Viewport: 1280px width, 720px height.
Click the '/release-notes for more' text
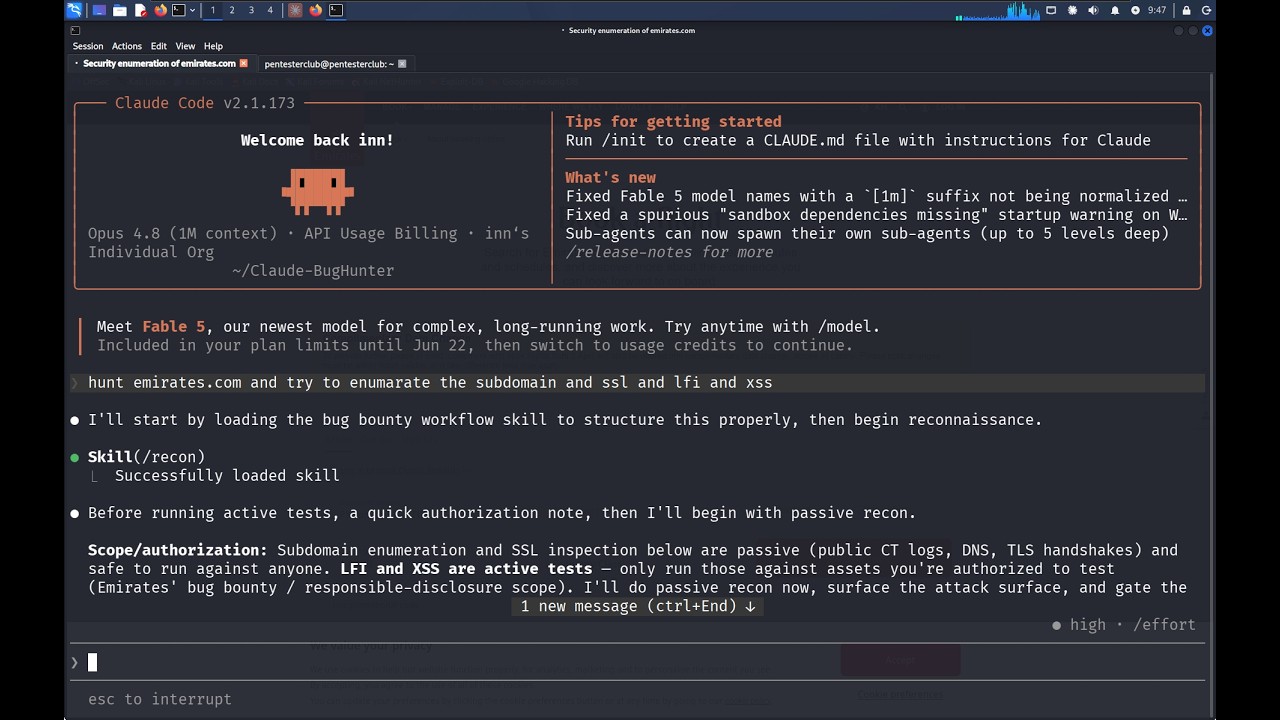click(669, 252)
